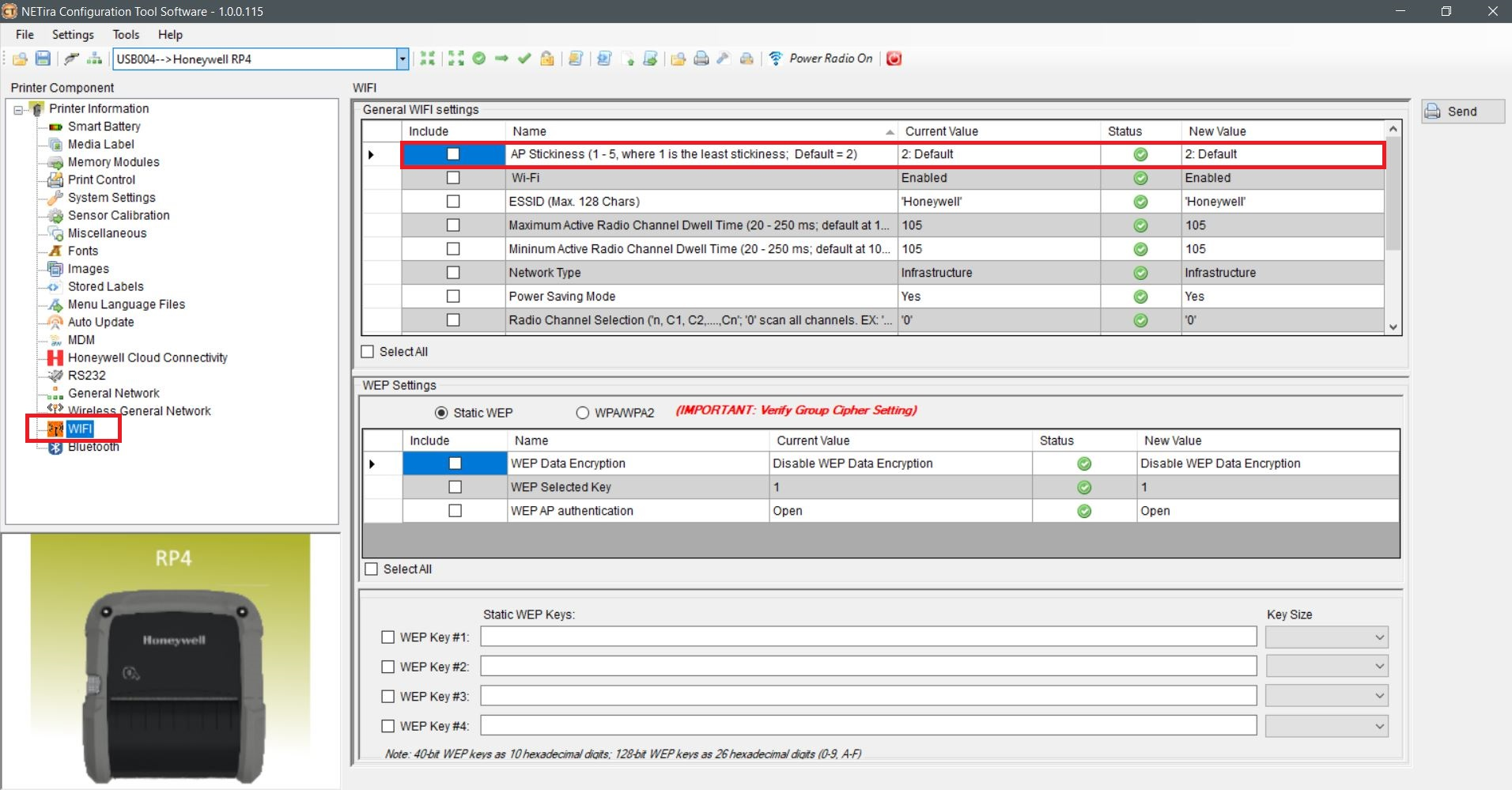Open the Key Size dropdown for WEP Key #2
This screenshot has height=790, width=1512.
pyautogui.click(x=1327, y=667)
